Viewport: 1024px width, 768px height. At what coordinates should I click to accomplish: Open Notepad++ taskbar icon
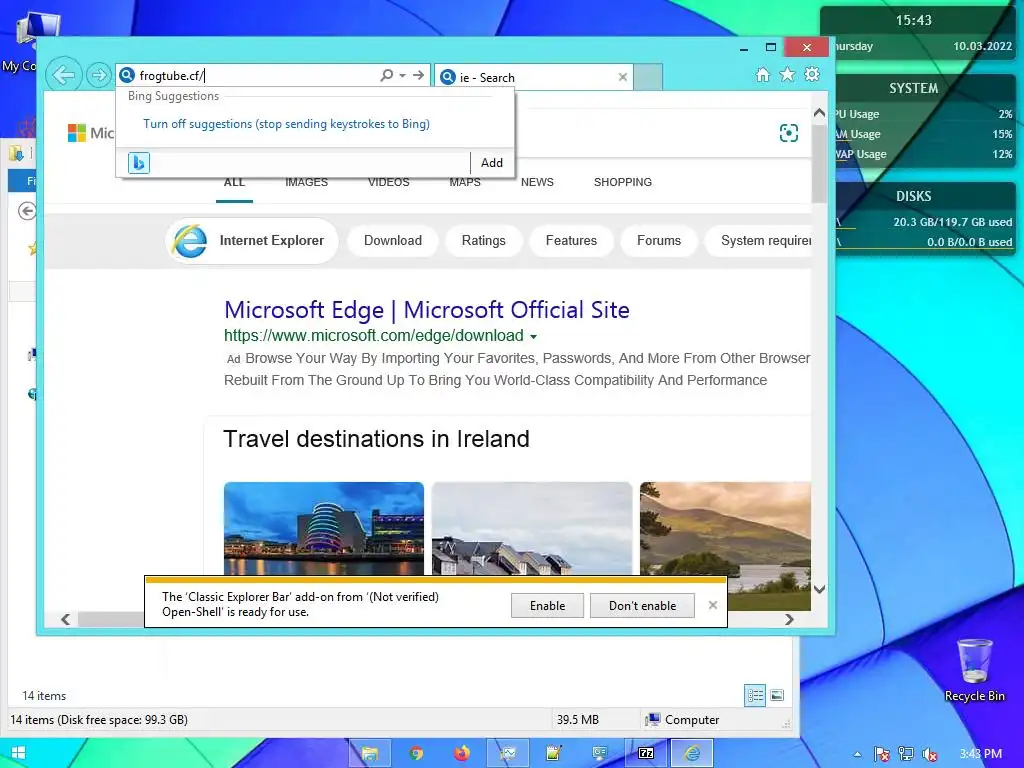(x=554, y=754)
